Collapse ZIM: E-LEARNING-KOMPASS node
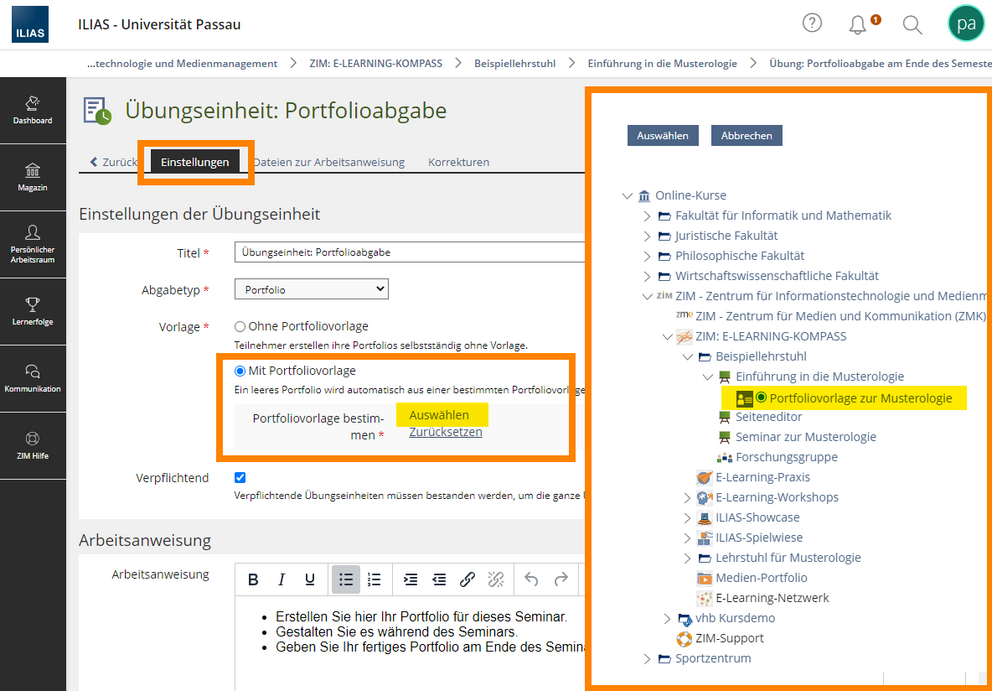The image size is (992, 691). click(x=667, y=337)
